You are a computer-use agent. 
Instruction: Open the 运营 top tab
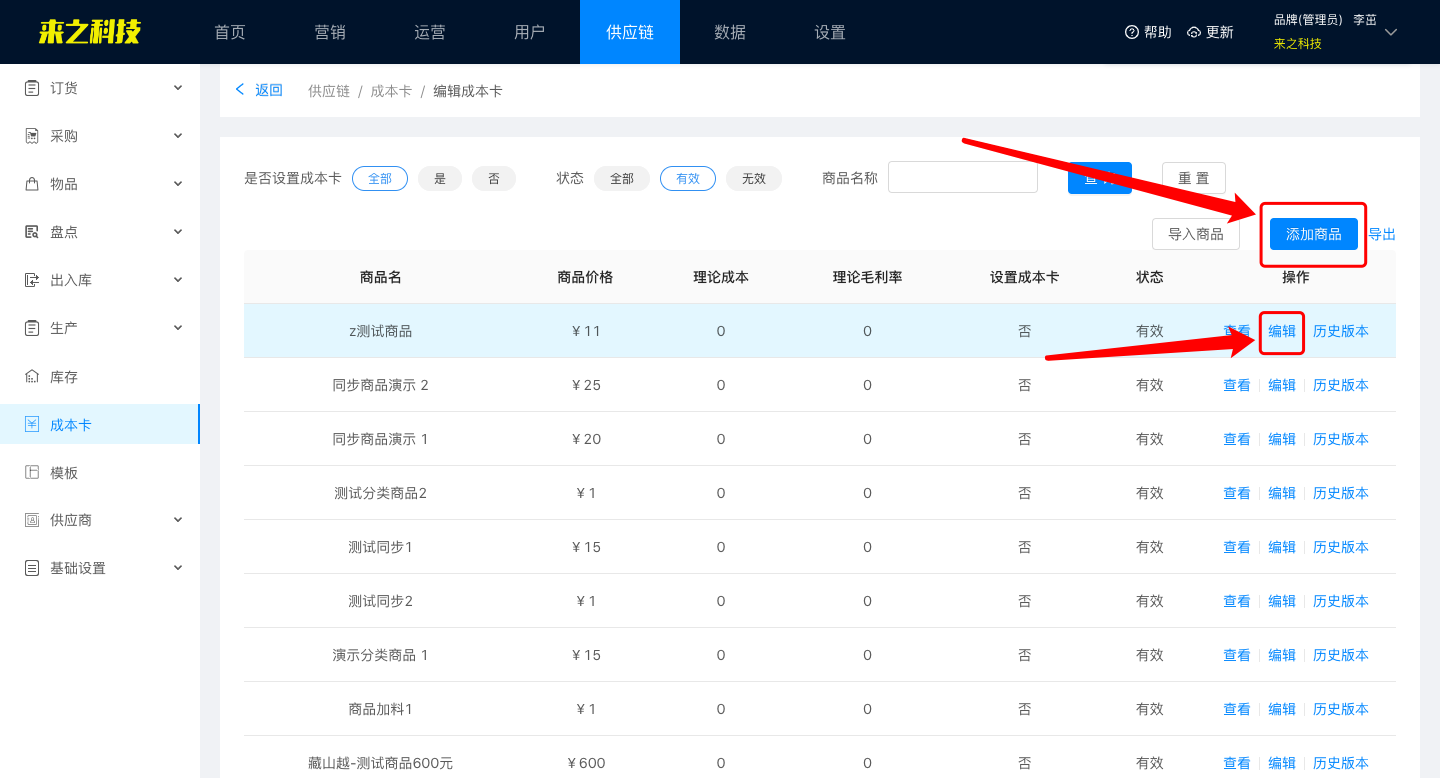pyautogui.click(x=430, y=32)
